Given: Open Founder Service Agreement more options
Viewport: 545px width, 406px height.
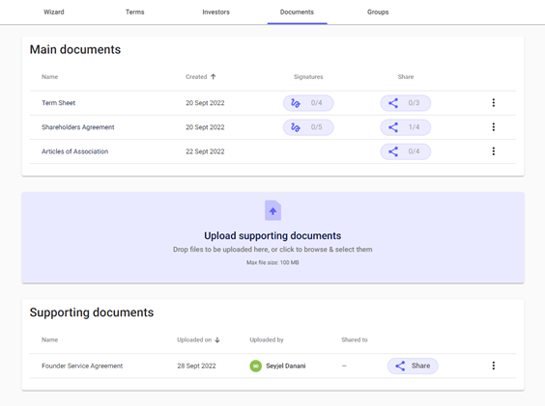Looking at the screenshot, I should click(494, 366).
